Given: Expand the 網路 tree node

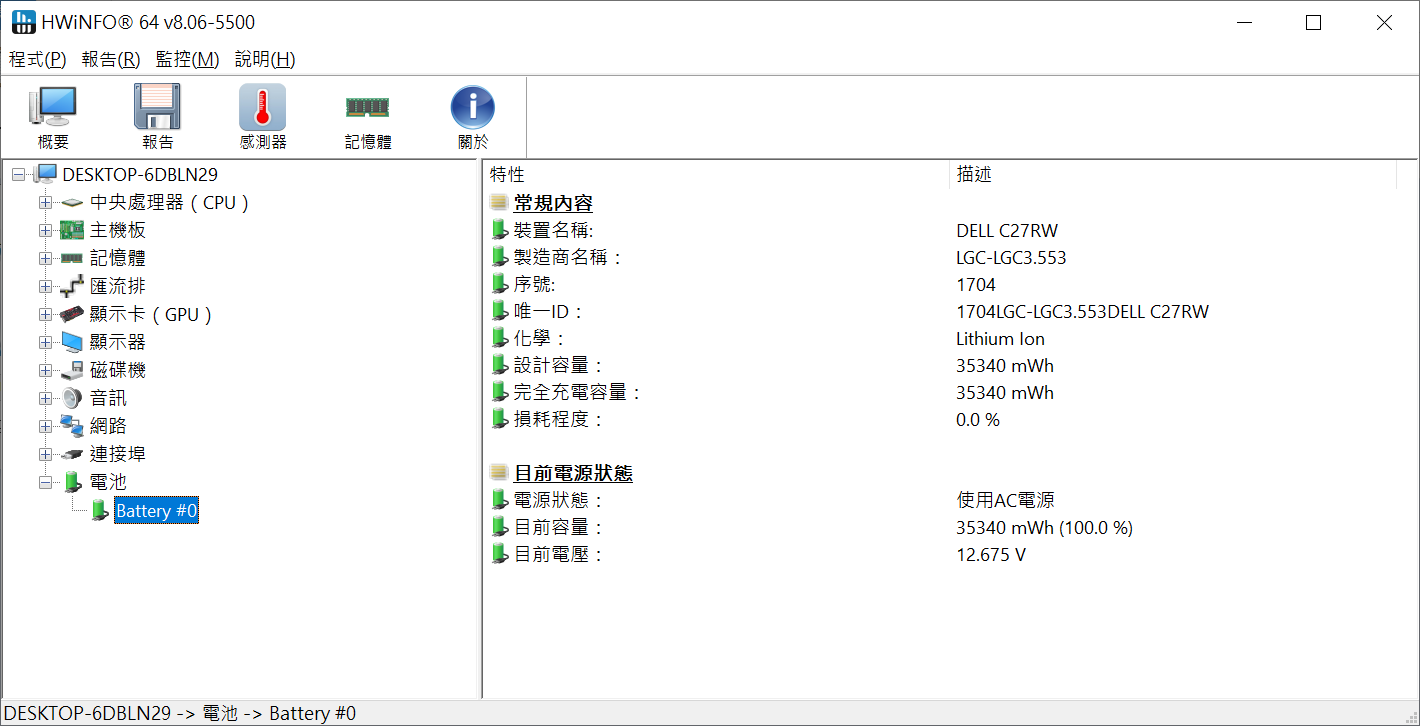Looking at the screenshot, I should [45, 426].
